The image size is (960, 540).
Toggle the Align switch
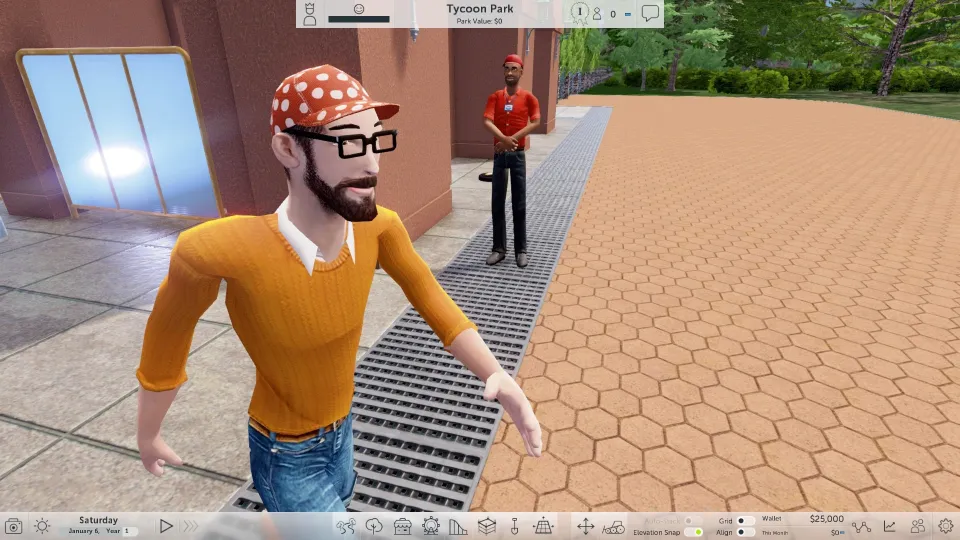click(x=744, y=532)
